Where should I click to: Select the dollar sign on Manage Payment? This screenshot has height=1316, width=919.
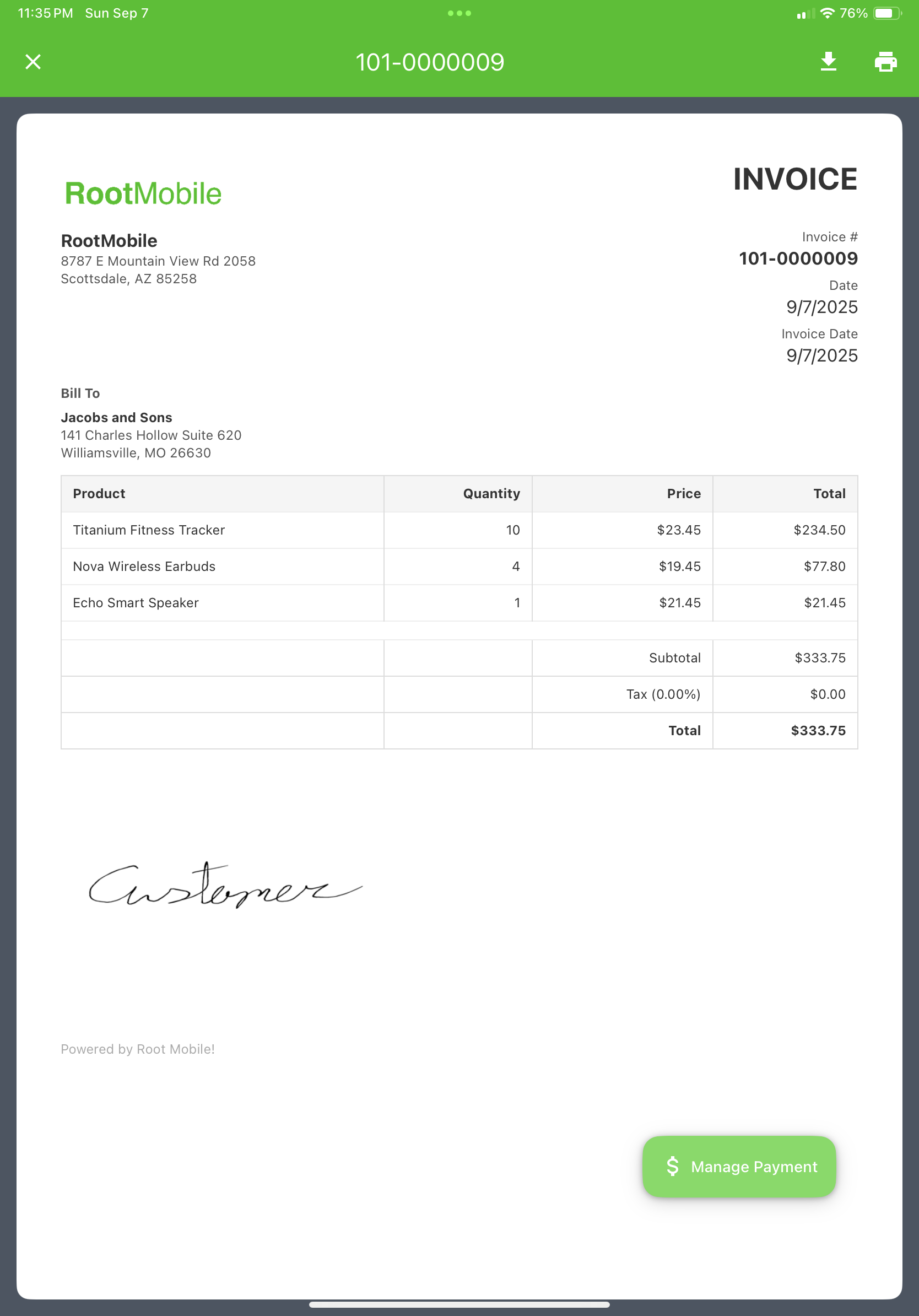point(674,1167)
